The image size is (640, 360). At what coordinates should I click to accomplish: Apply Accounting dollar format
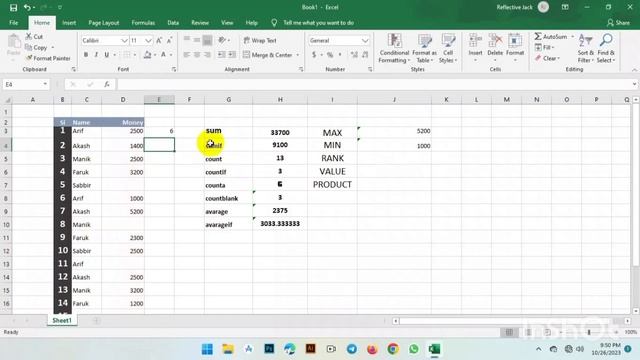tap(314, 55)
